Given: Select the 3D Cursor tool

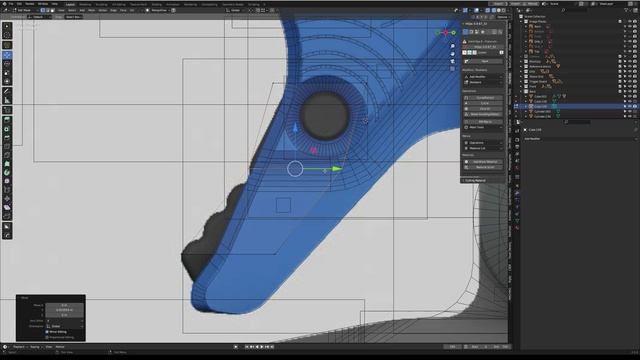Looking at the screenshot, I should pyautogui.click(x=7, y=36).
